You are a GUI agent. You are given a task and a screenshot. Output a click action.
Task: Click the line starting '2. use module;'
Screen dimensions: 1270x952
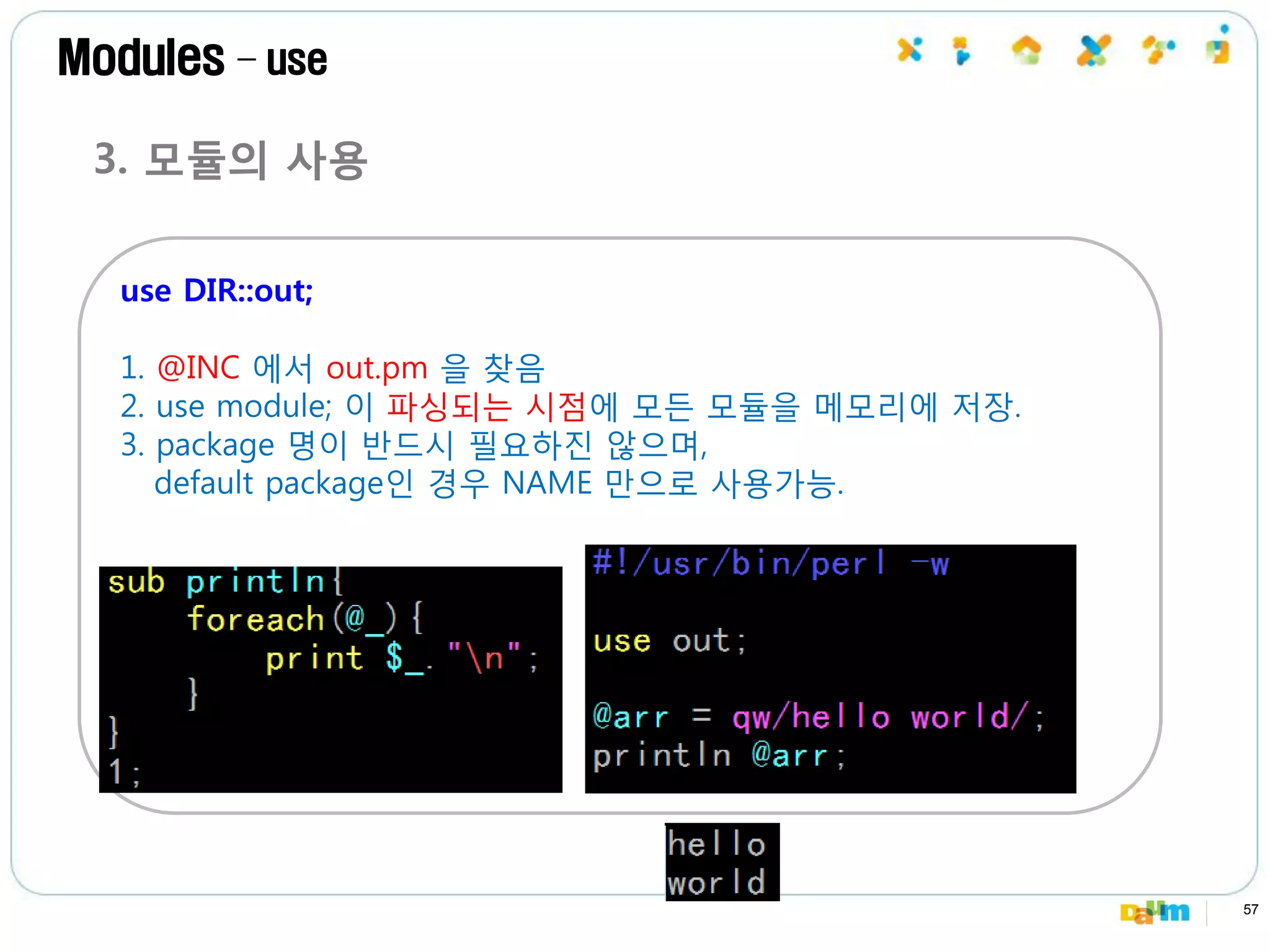point(571,407)
